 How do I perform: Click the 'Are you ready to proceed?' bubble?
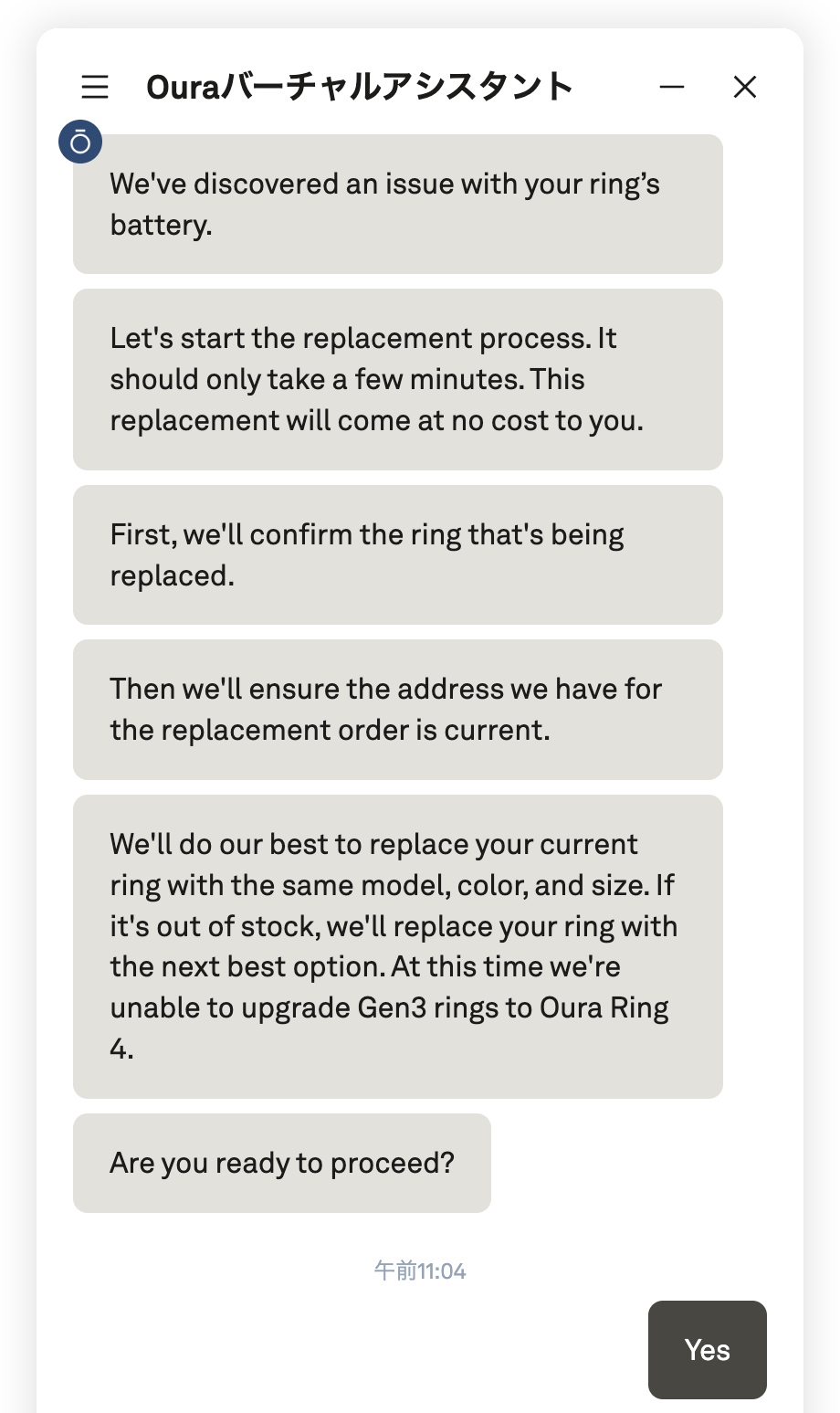(x=282, y=1163)
